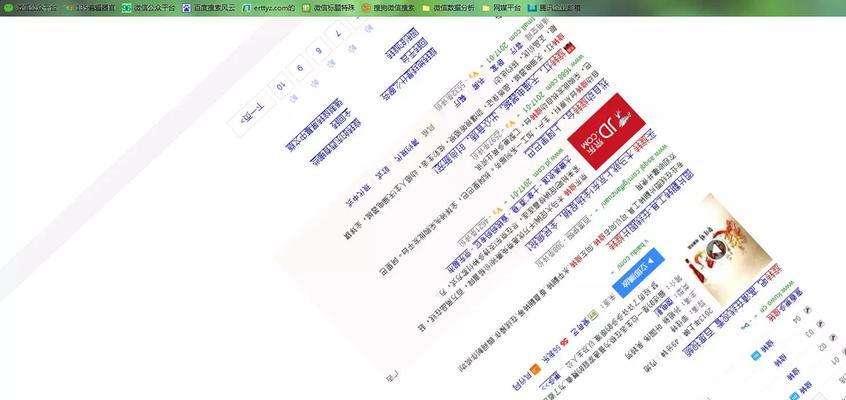Select track 03 in the song list
The width and height of the screenshot is (846, 400).
pyautogui.click(x=810, y=334)
